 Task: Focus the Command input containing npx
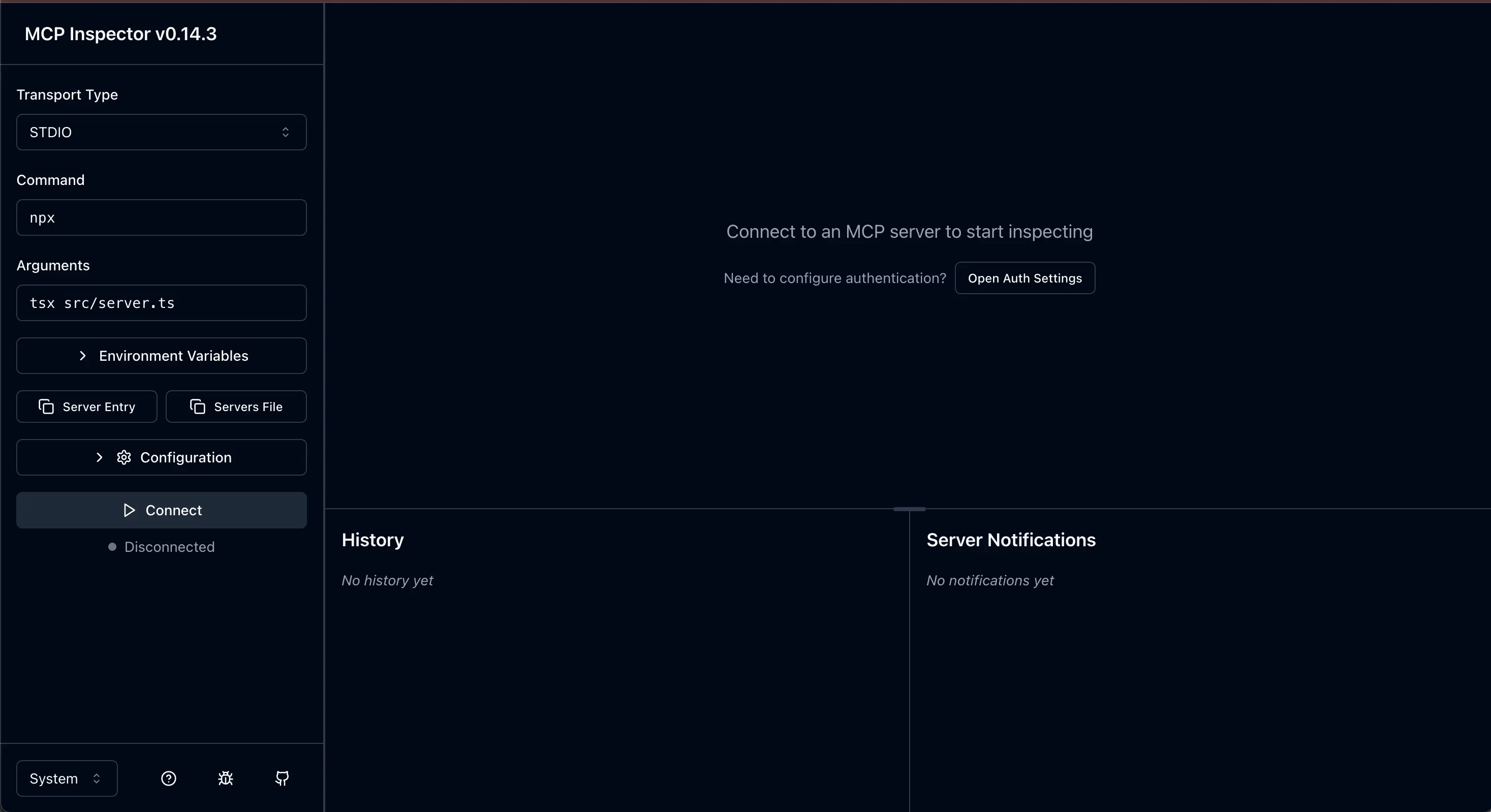click(x=162, y=217)
